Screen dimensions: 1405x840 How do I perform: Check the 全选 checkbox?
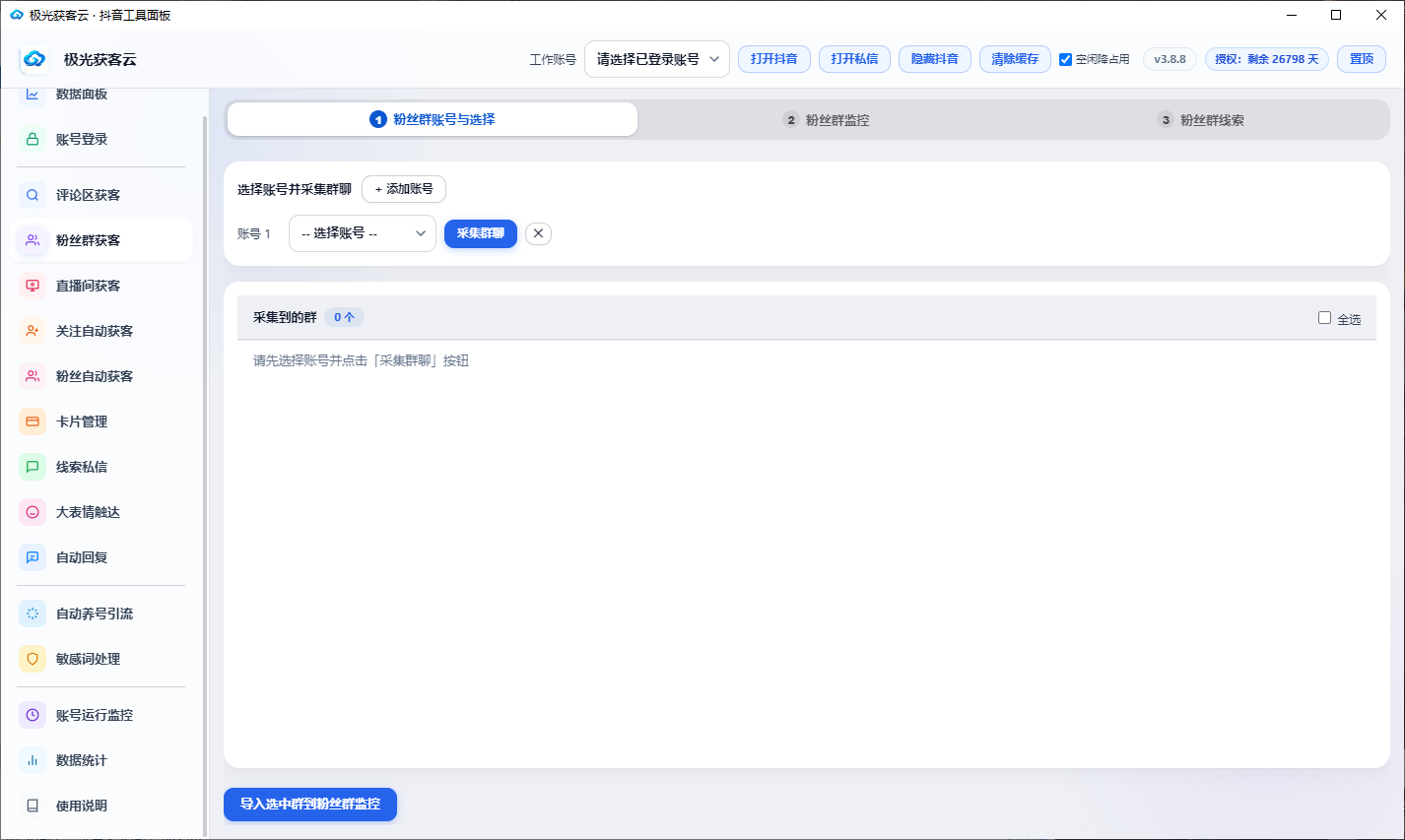pos(1324,318)
